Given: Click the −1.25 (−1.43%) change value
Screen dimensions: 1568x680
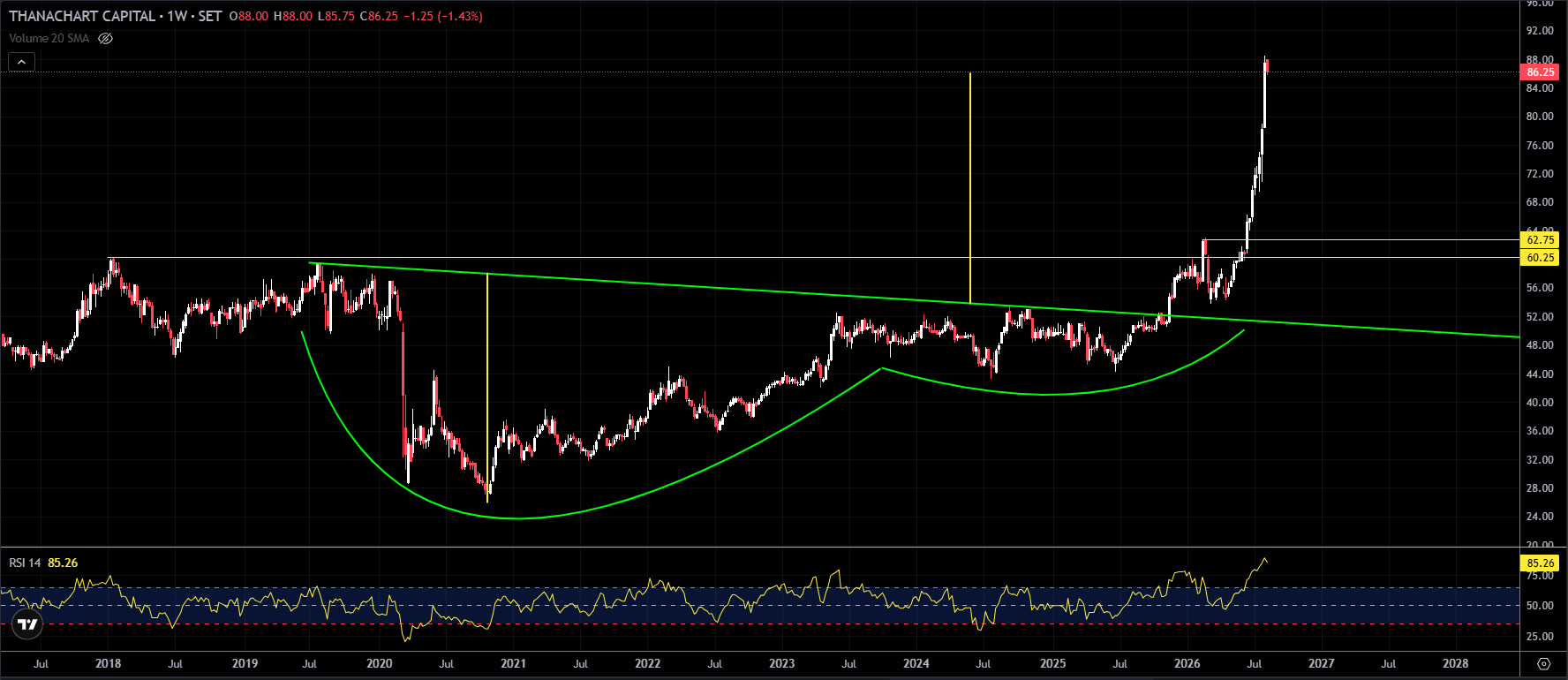Looking at the screenshot, I should (443, 16).
